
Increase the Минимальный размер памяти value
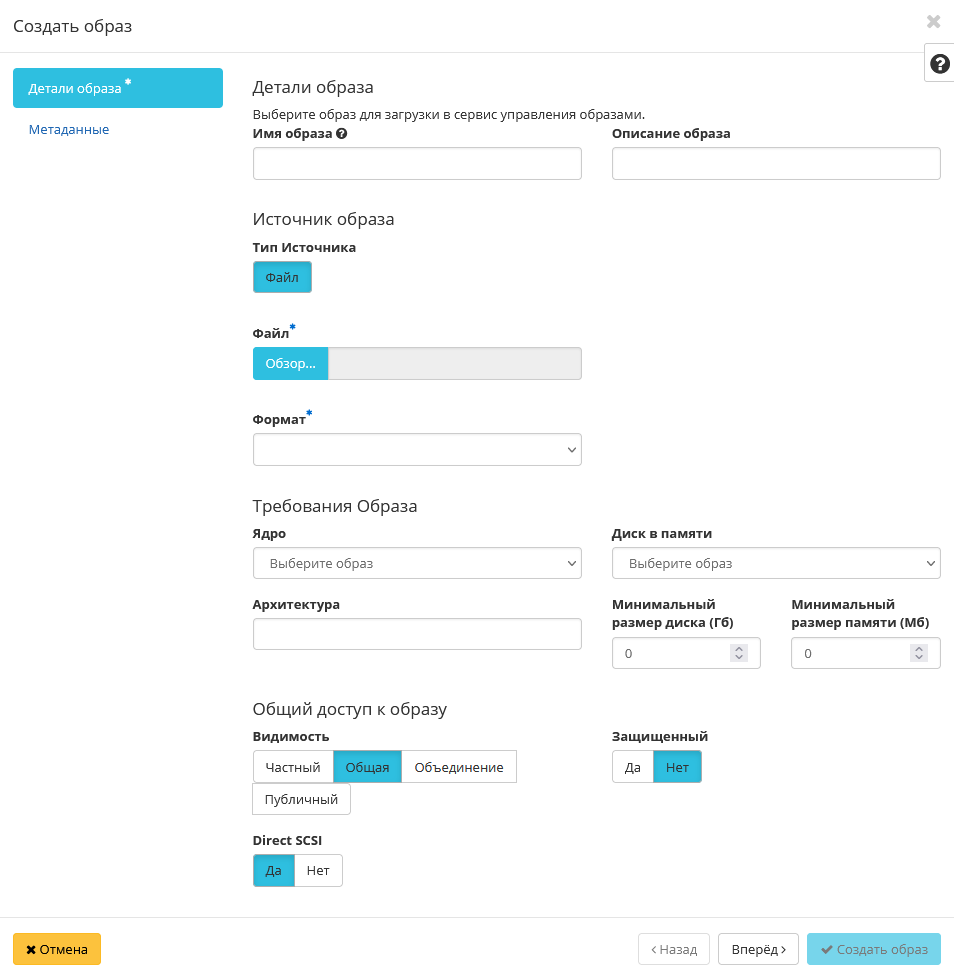[x=918, y=648]
